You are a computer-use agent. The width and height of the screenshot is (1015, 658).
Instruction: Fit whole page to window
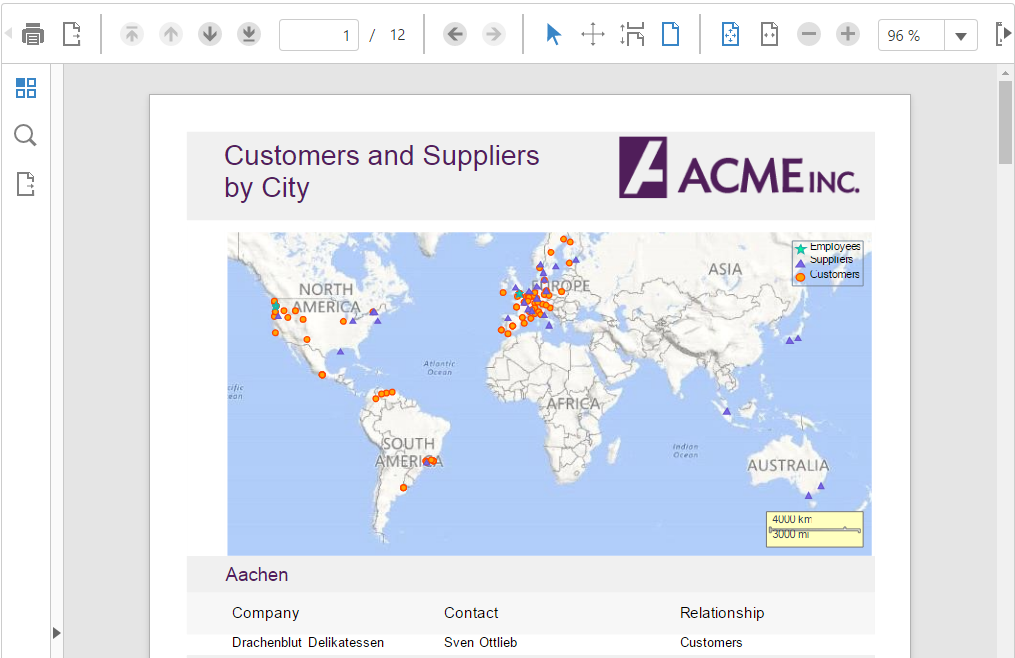point(730,34)
